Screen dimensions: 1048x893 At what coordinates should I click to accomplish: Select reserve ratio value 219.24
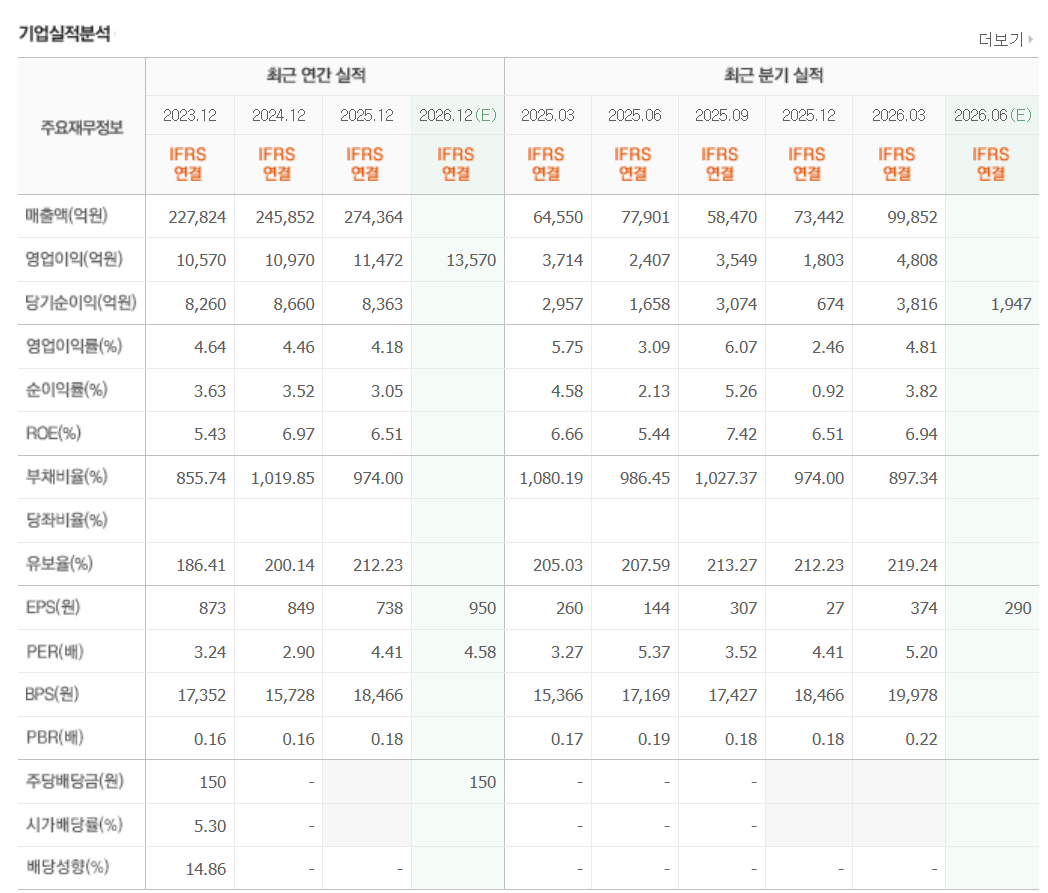(x=912, y=565)
